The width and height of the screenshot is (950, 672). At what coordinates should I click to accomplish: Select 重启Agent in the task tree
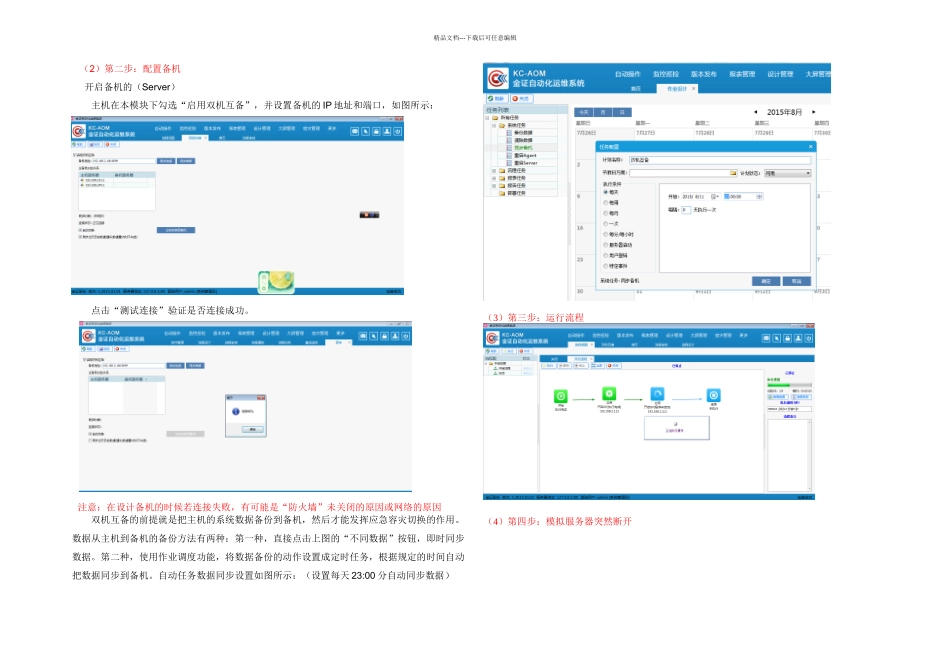click(x=525, y=156)
